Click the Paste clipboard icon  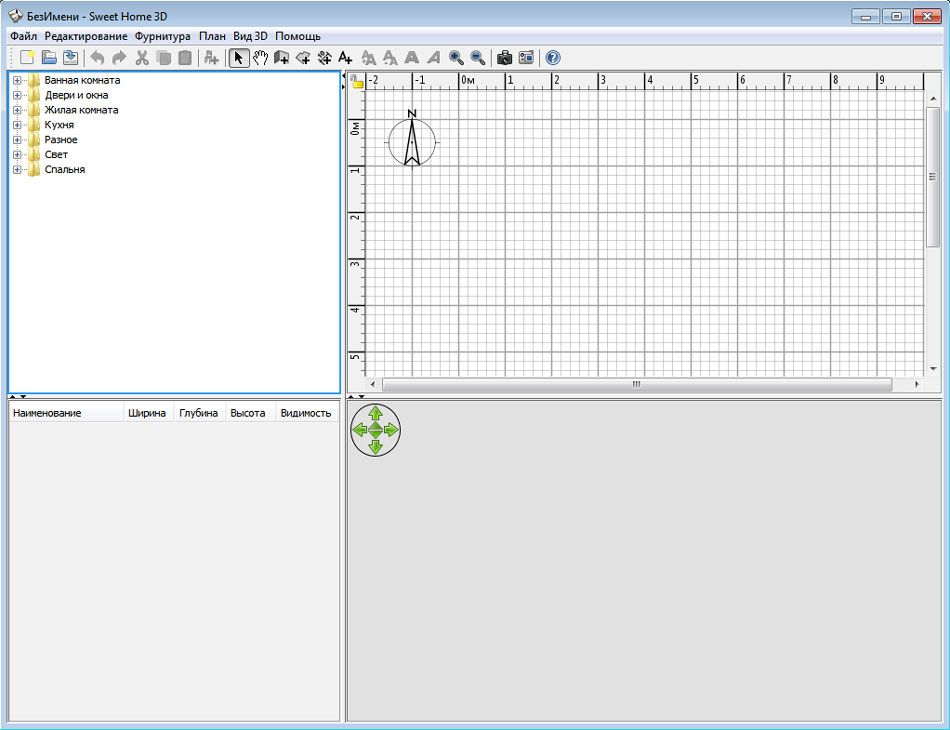185,58
